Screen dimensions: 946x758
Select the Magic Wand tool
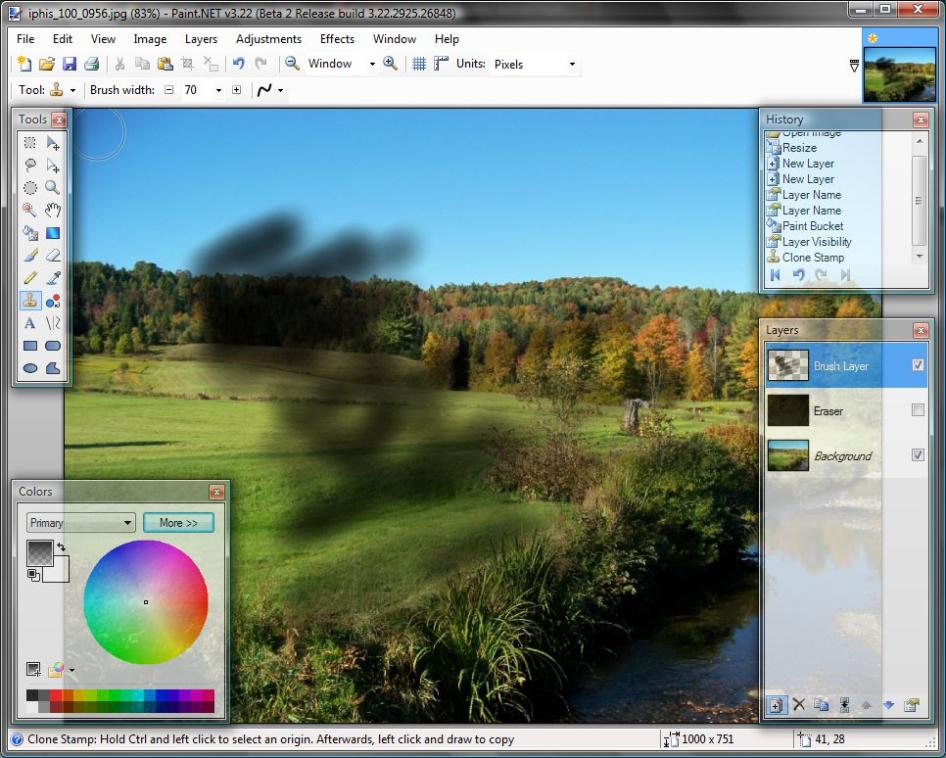pyautogui.click(x=30, y=210)
